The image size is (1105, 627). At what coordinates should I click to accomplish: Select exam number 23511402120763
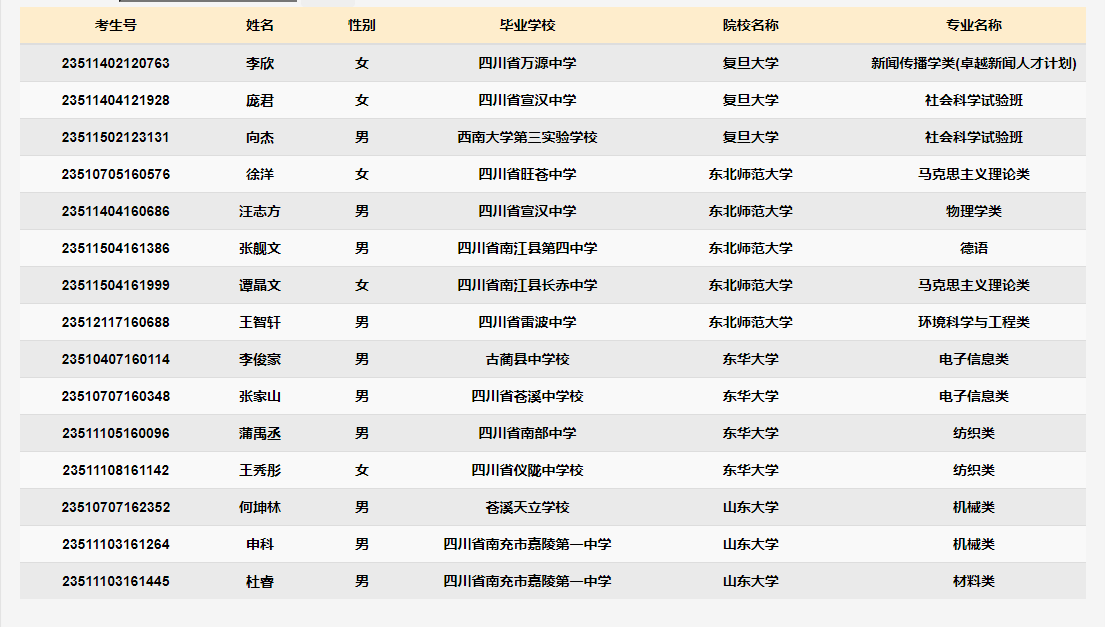point(116,63)
